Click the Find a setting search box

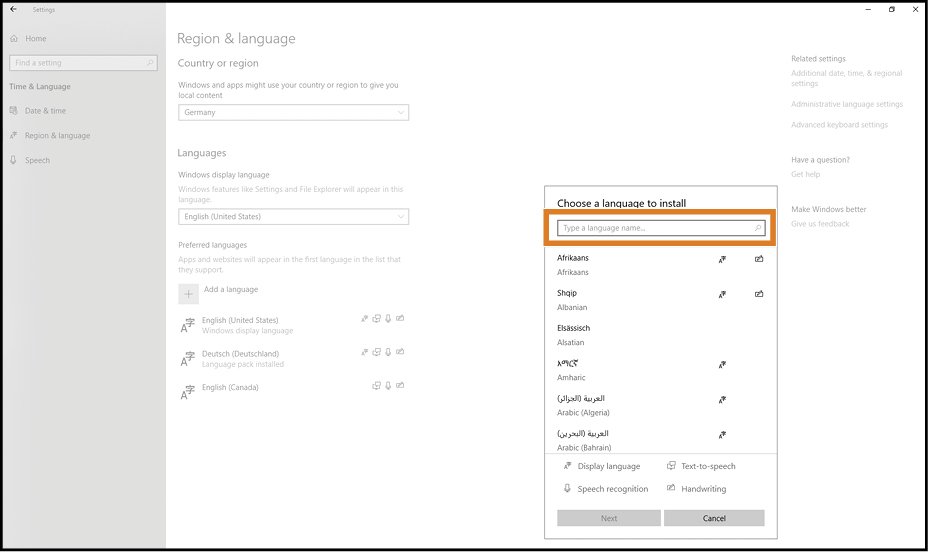(83, 63)
